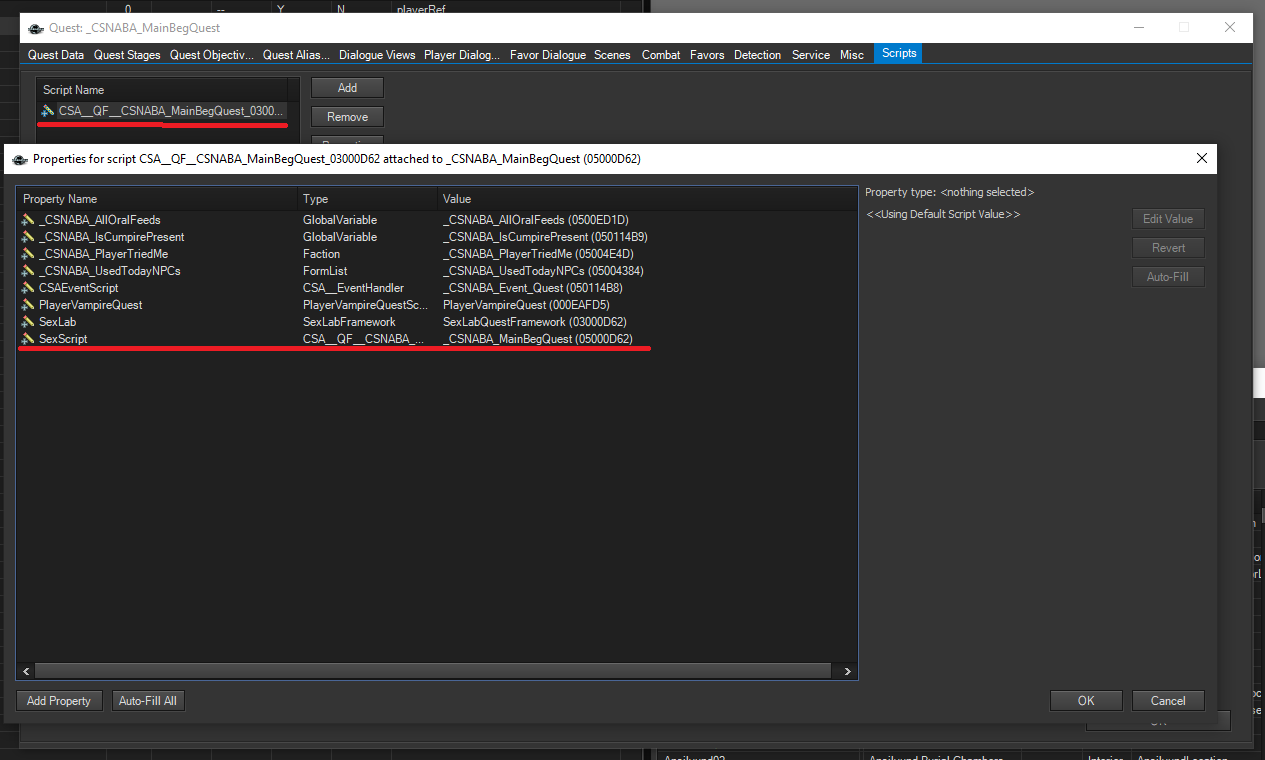This screenshot has height=760, width=1265.
Task: Click the Add script button
Action: (x=347, y=88)
